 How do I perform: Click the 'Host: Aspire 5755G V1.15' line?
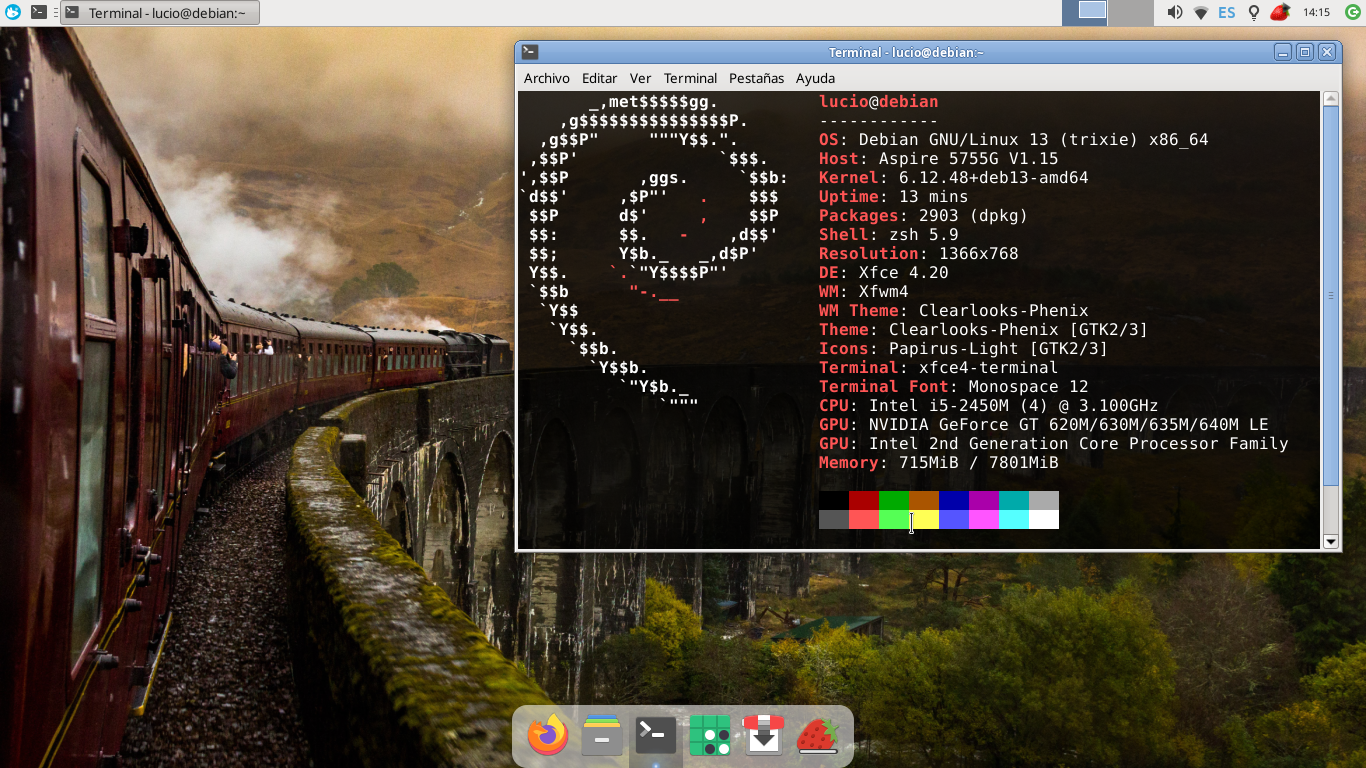939,159
